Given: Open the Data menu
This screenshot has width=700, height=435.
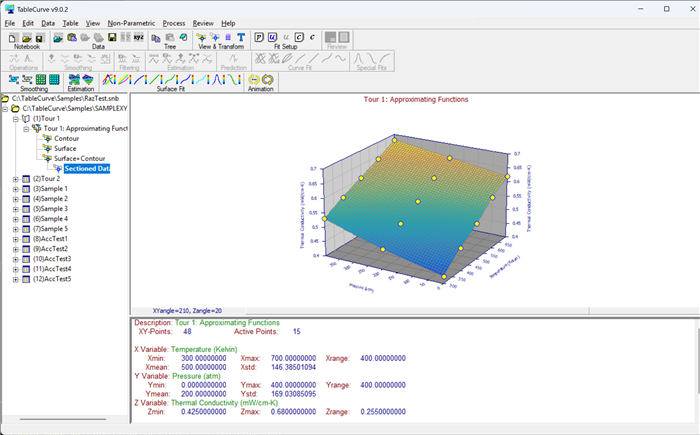Looking at the screenshot, I should [48, 23].
